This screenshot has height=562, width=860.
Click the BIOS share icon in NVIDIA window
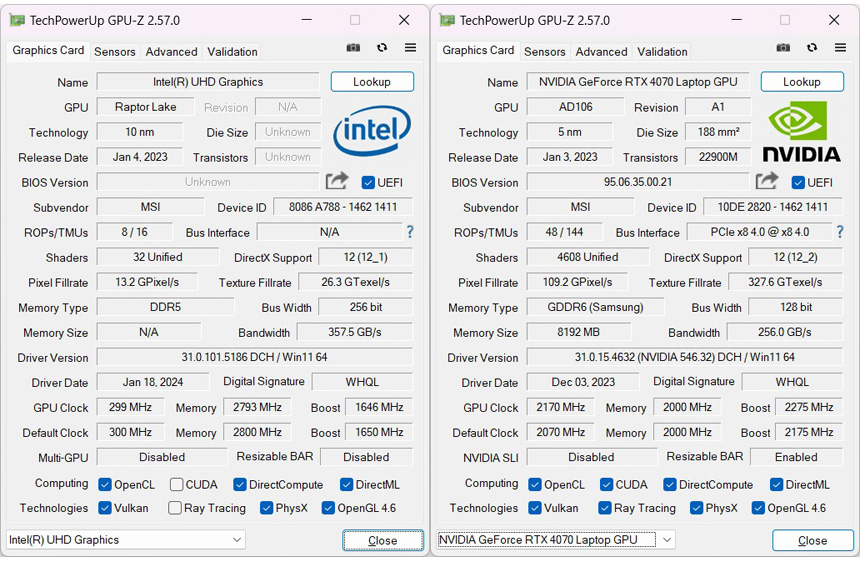click(x=767, y=181)
